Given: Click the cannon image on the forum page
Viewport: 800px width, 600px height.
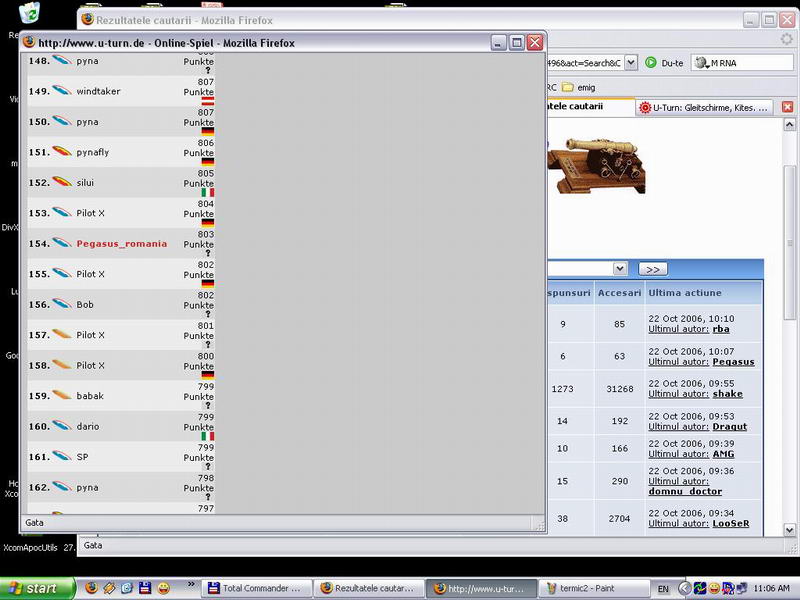Looking at the screenshot, I should point(597,166).
